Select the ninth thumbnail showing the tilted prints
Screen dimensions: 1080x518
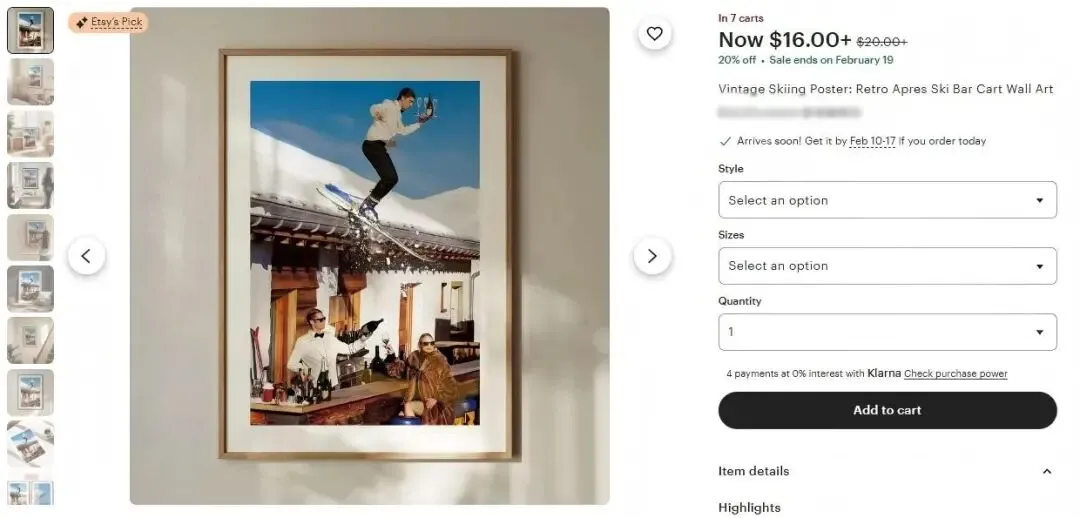tap(30, 444)
